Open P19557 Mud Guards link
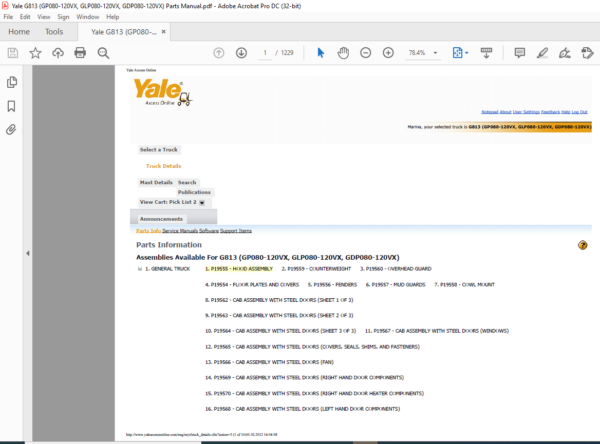The image size is (600, 444). (395, 285)
